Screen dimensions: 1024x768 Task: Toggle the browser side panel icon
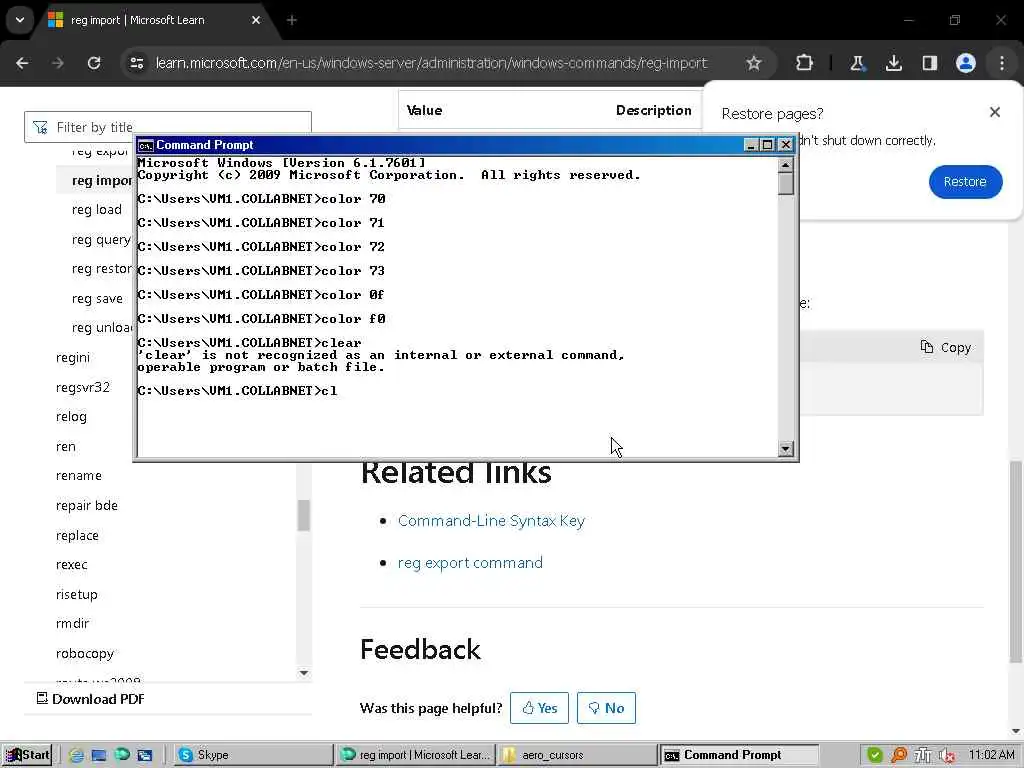929,63
